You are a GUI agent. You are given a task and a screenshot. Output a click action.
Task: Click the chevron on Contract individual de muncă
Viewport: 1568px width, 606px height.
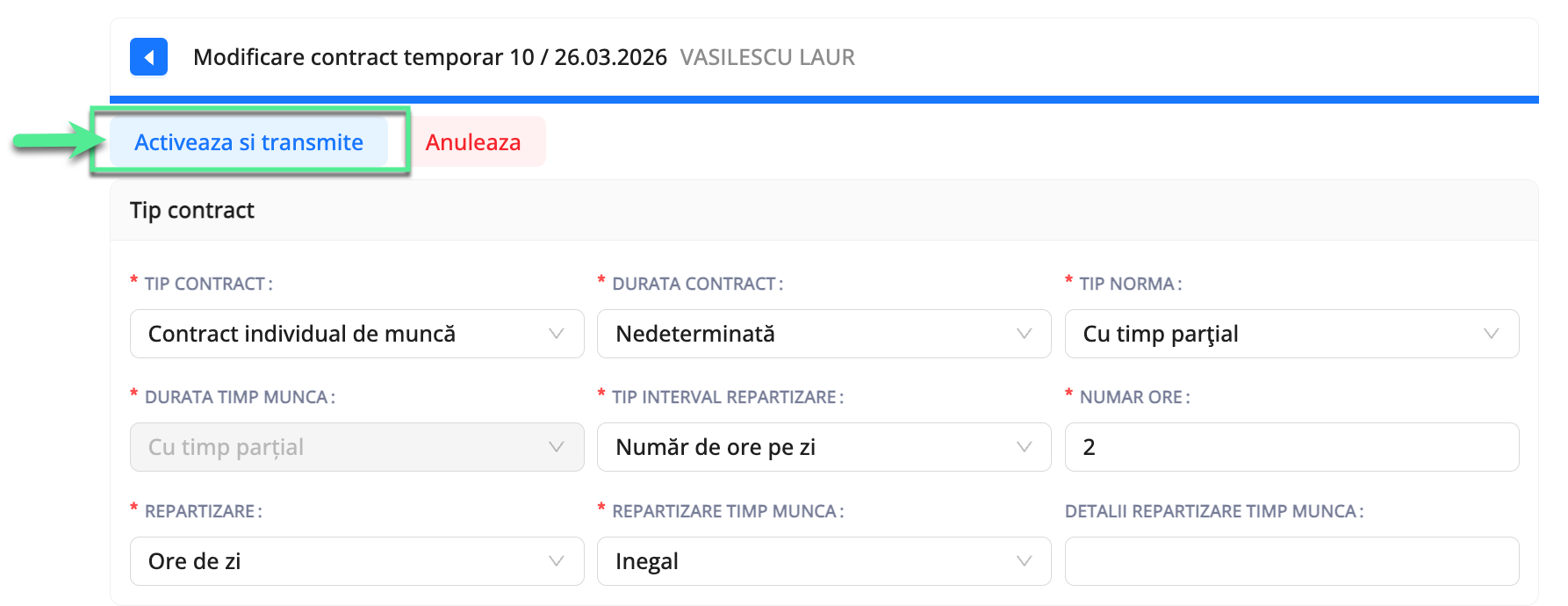pos(555,334)
